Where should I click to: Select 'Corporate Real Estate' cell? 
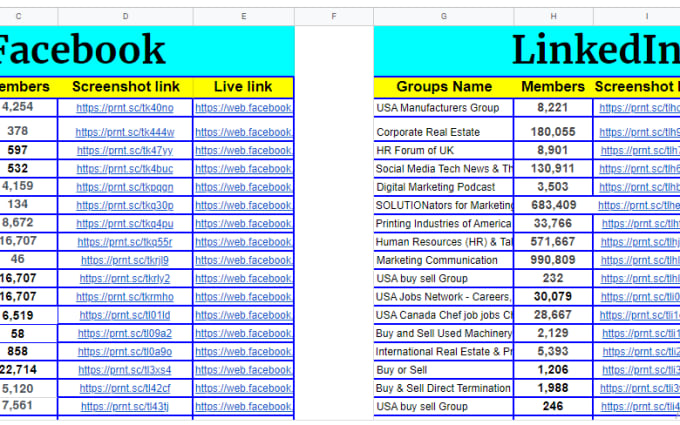click(444, 129)
